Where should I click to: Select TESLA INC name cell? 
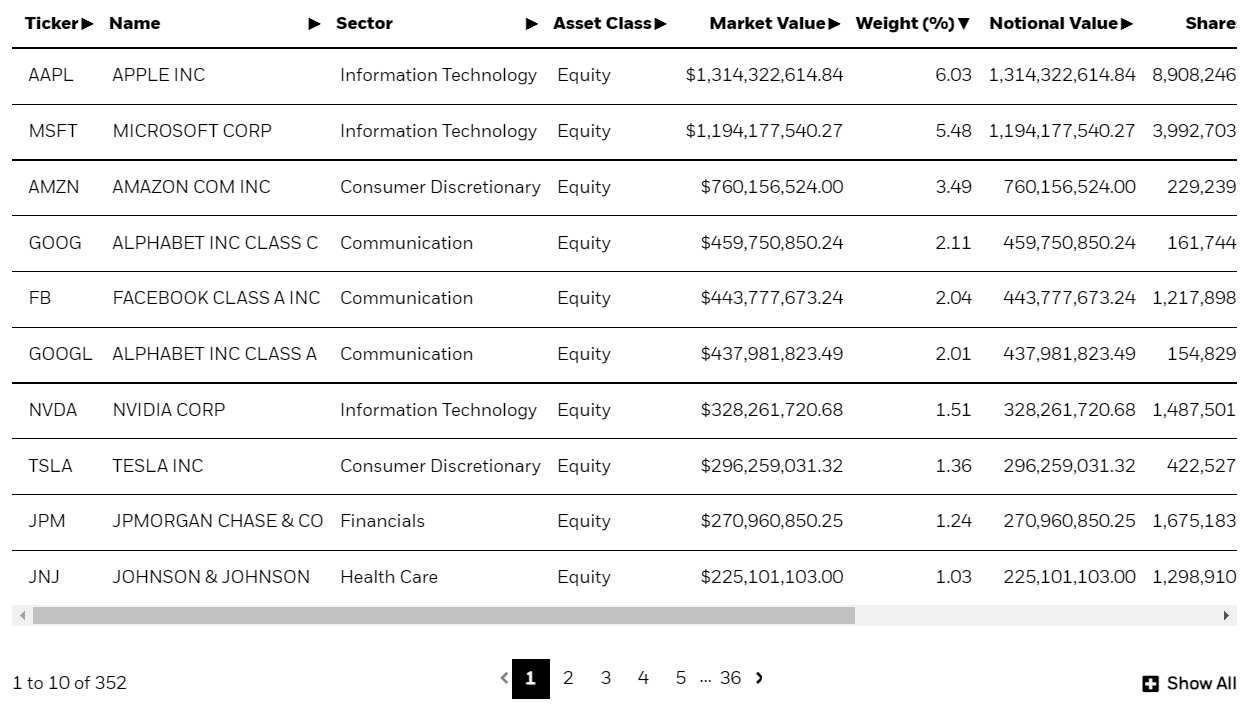coord(158,466)
